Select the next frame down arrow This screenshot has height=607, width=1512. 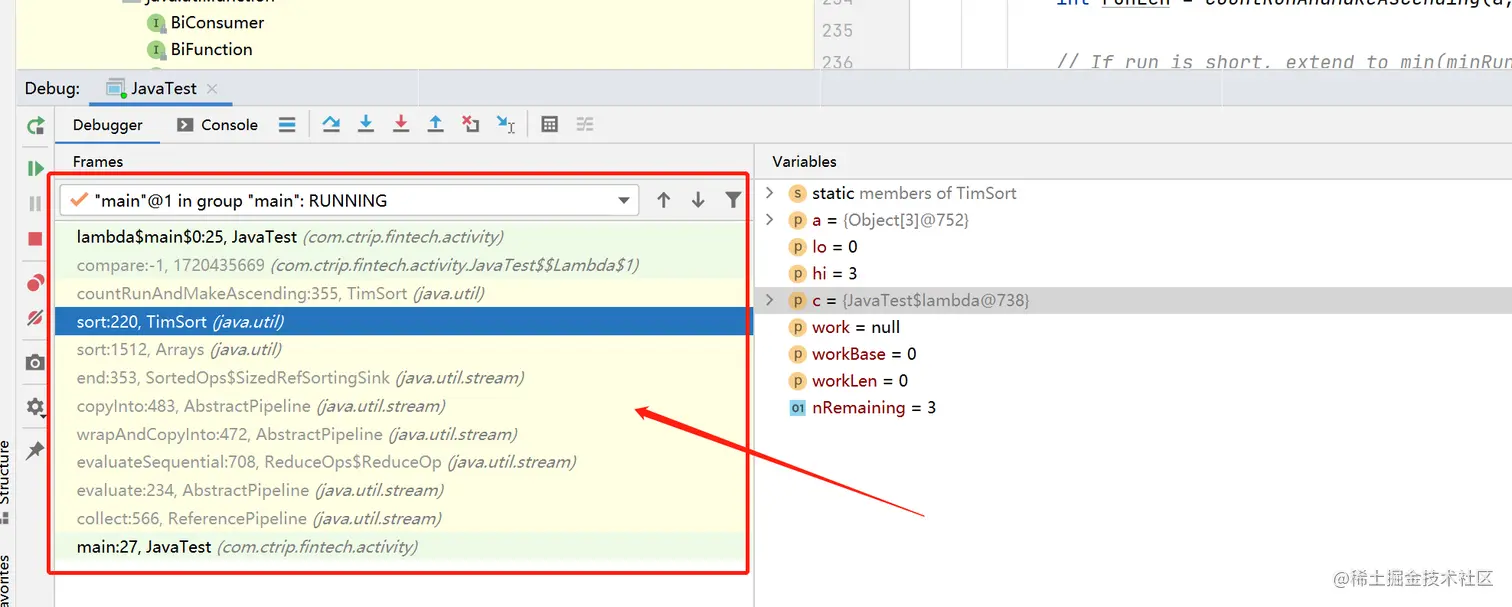click(698, 200)
